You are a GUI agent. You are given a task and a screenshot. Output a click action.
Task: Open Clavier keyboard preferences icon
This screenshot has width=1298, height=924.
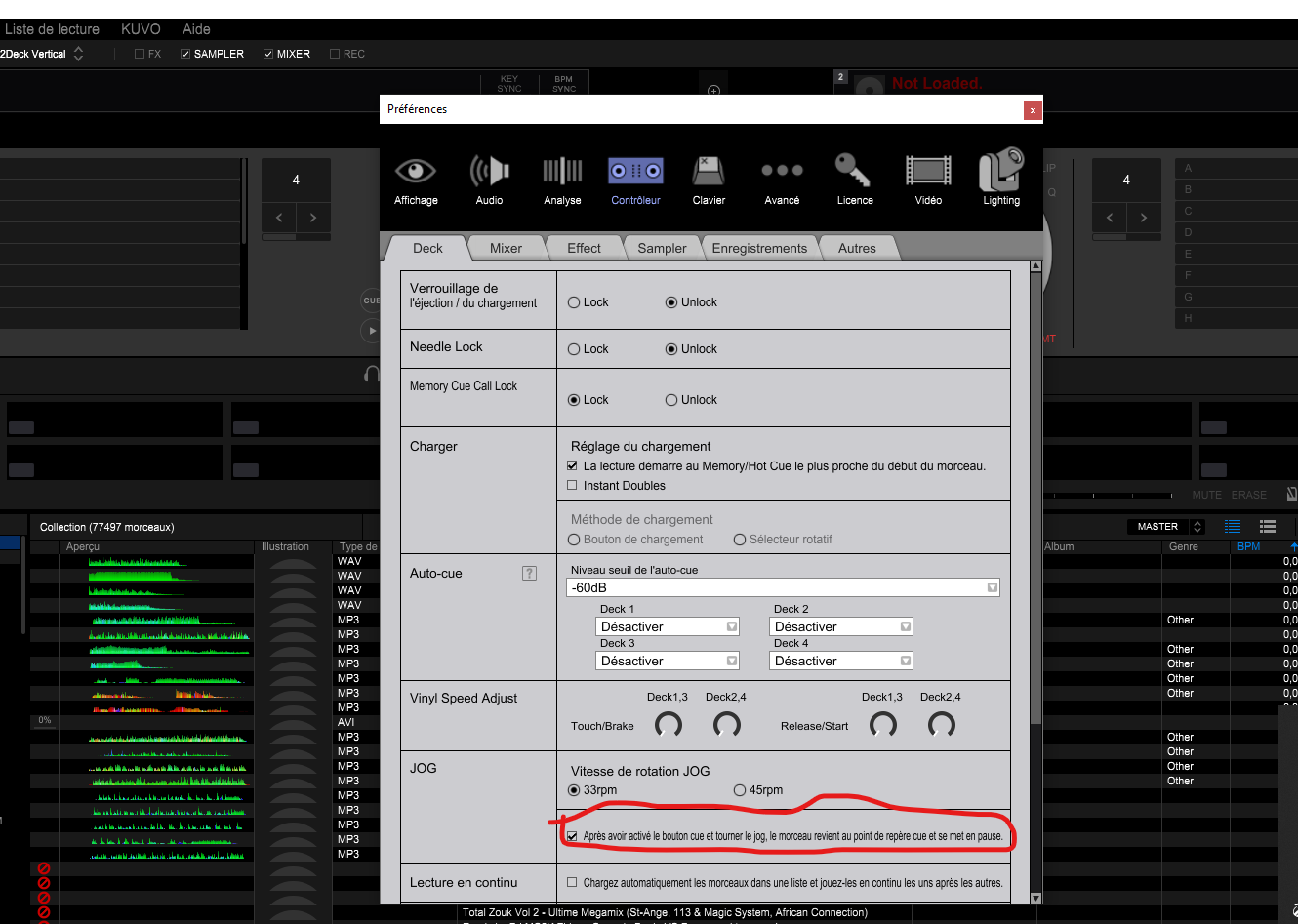[709, 173]
